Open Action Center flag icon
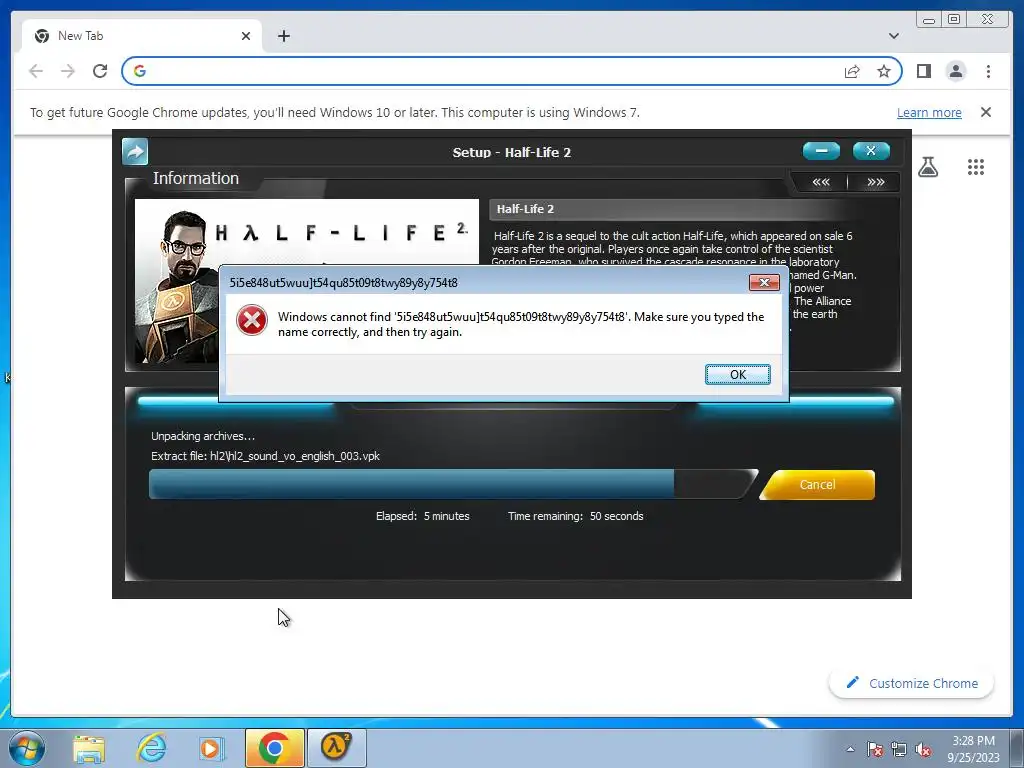 tap(875, 750)
